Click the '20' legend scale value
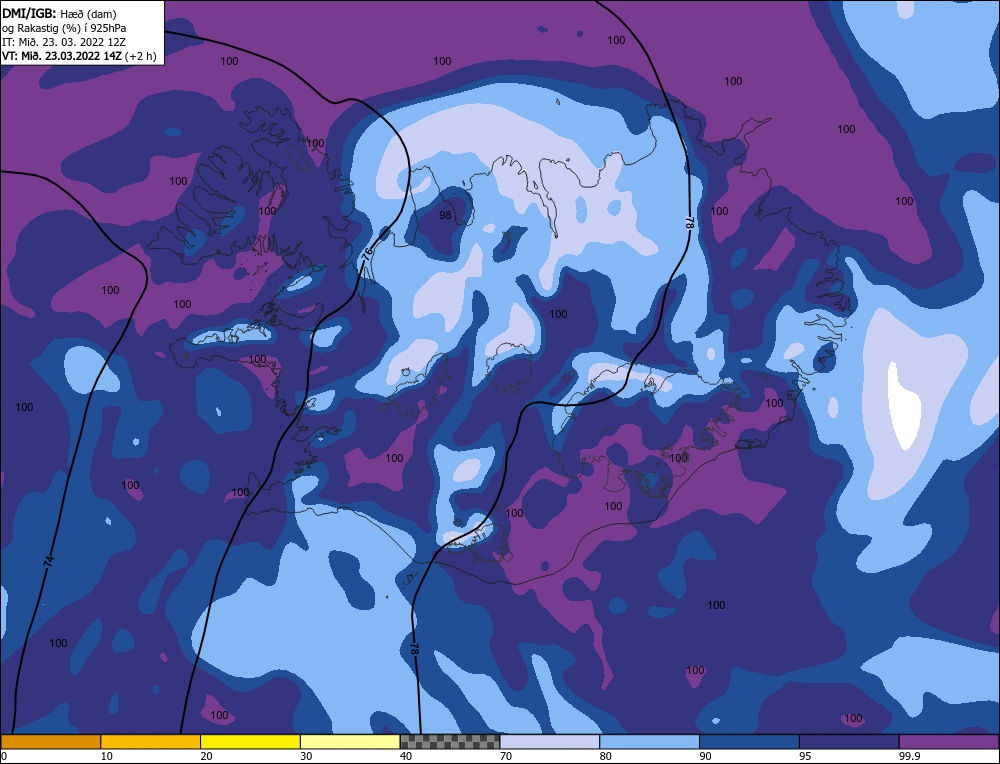Screen dimensions: 1000x764 206,756
